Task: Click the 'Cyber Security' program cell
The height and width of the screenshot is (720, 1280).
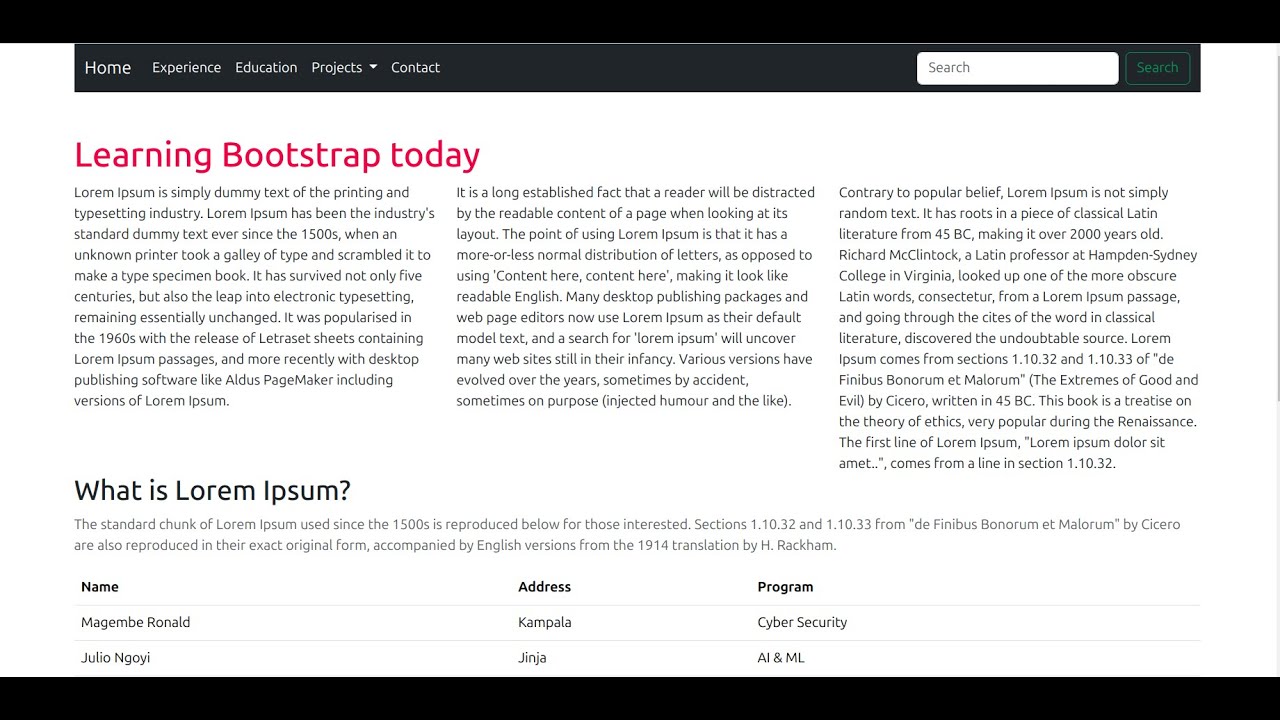Action: (x=975, y=622)
